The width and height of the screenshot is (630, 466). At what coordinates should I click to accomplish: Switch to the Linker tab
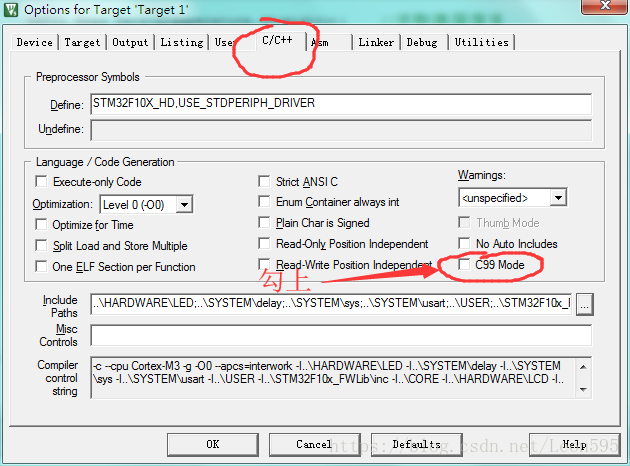[x=376, y=42]
